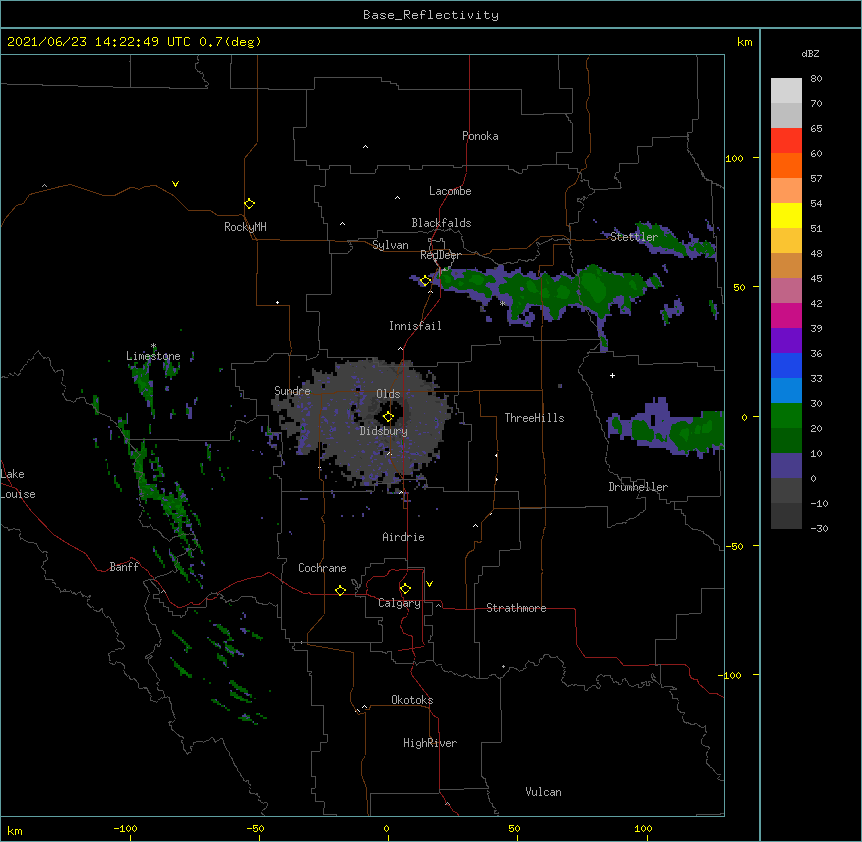Image resolution: width=862 pixels, height=842 pixels.
Task: Click the ThreeHills label
Action: [534, 418]
